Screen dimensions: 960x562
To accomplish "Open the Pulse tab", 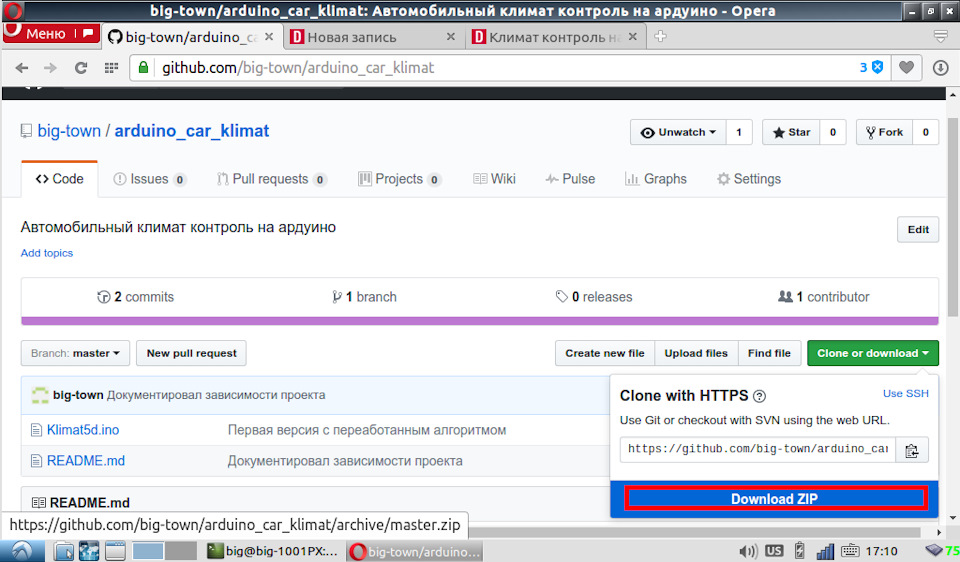I will pos(570,179).
